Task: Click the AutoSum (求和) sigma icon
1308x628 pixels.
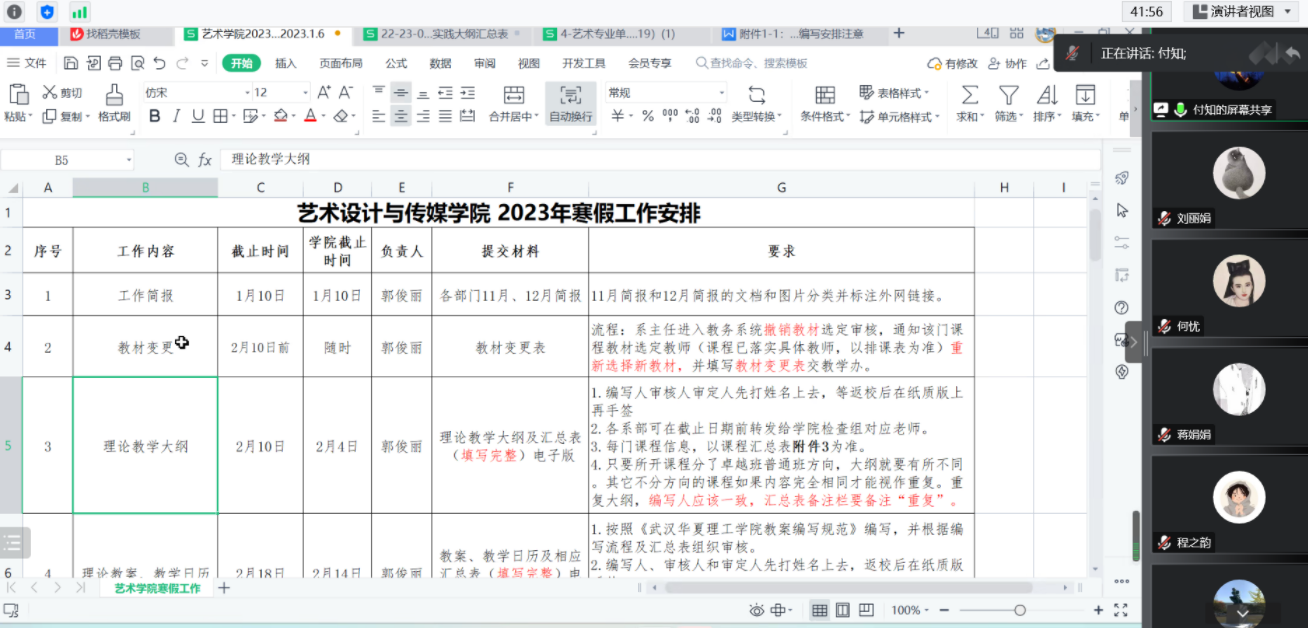Action: [969, 94]
